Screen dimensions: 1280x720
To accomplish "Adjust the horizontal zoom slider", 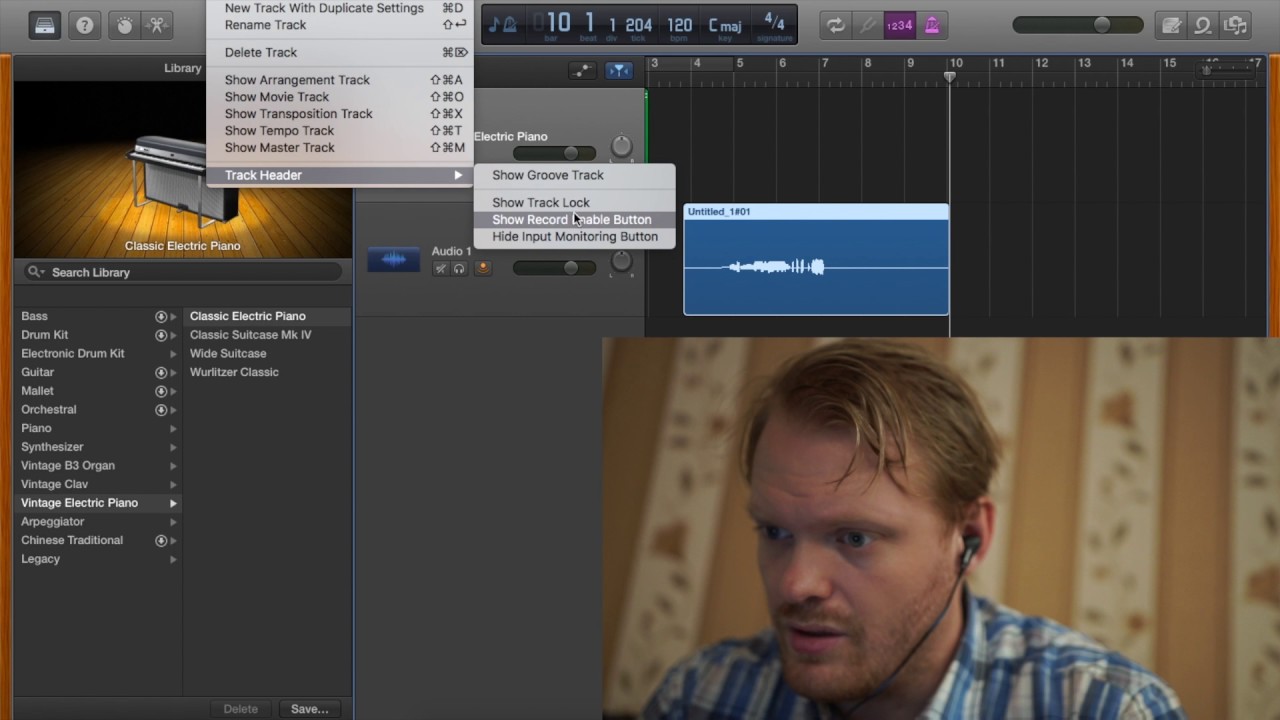I will coord(1225,70).
